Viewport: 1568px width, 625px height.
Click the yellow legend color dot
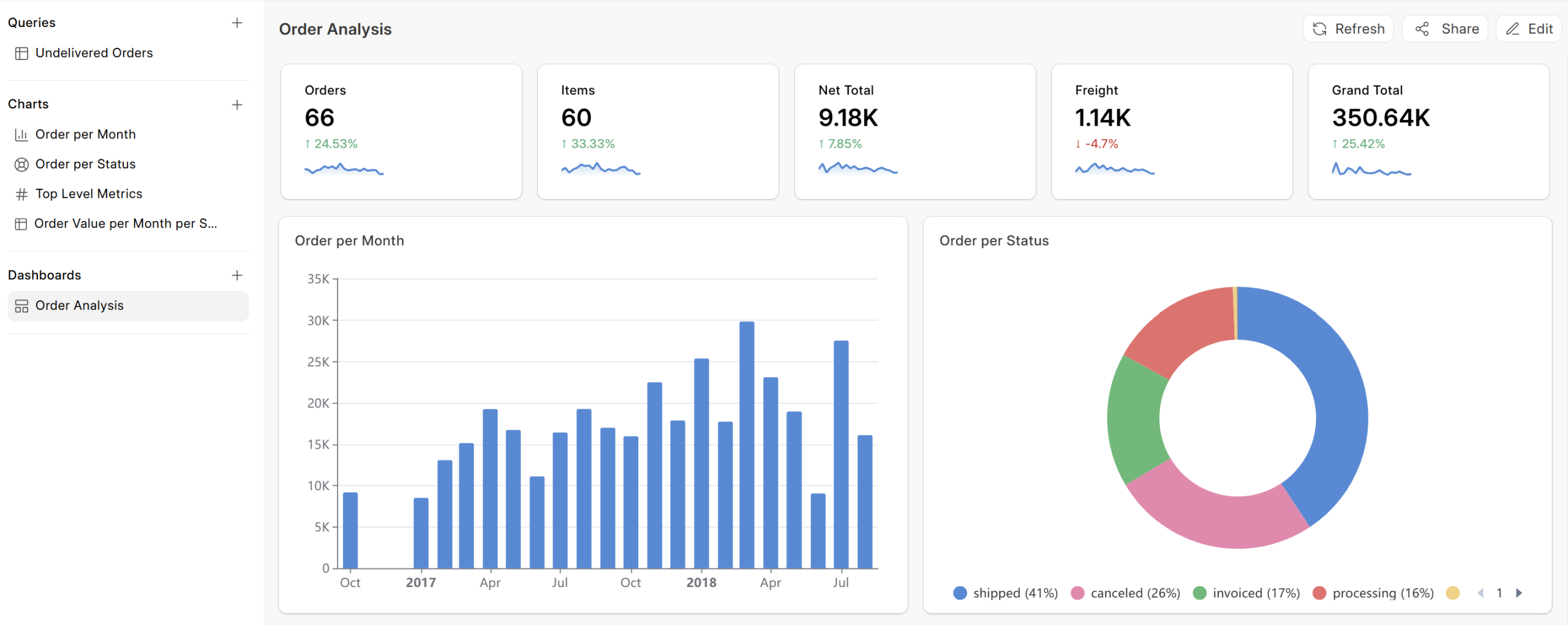point(1452,593)
